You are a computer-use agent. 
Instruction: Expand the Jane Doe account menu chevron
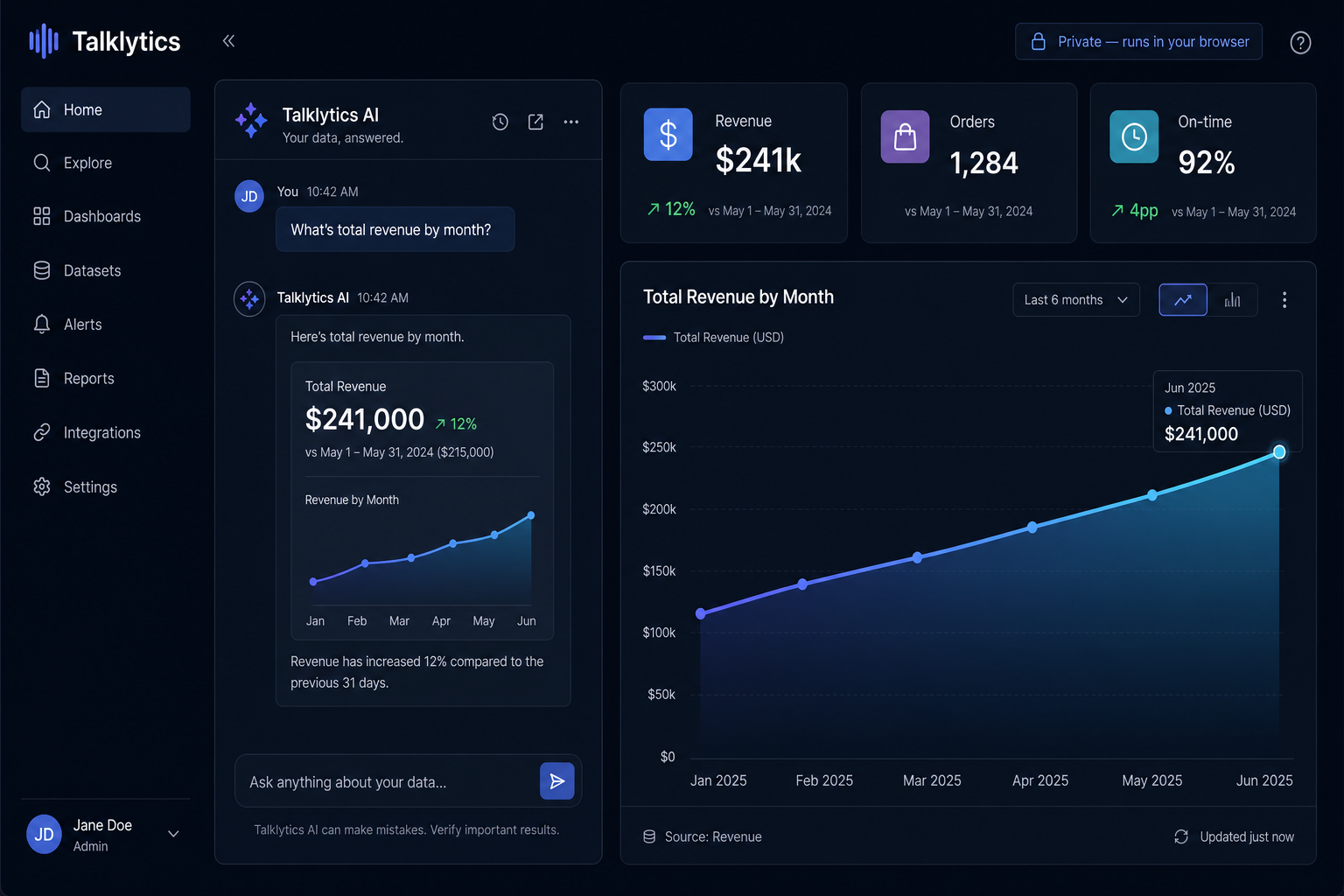173,834
